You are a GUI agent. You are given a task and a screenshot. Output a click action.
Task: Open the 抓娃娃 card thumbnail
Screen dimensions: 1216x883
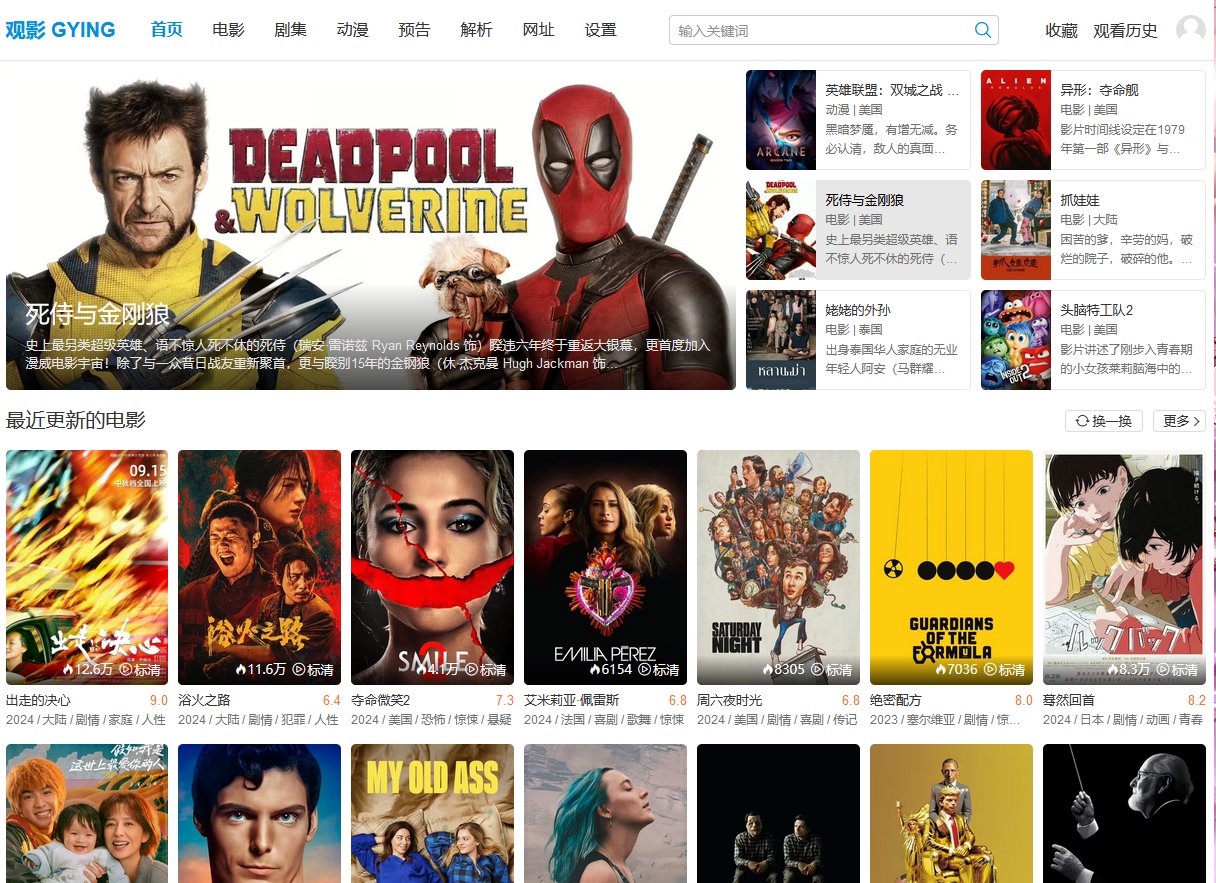[1016, 230]
